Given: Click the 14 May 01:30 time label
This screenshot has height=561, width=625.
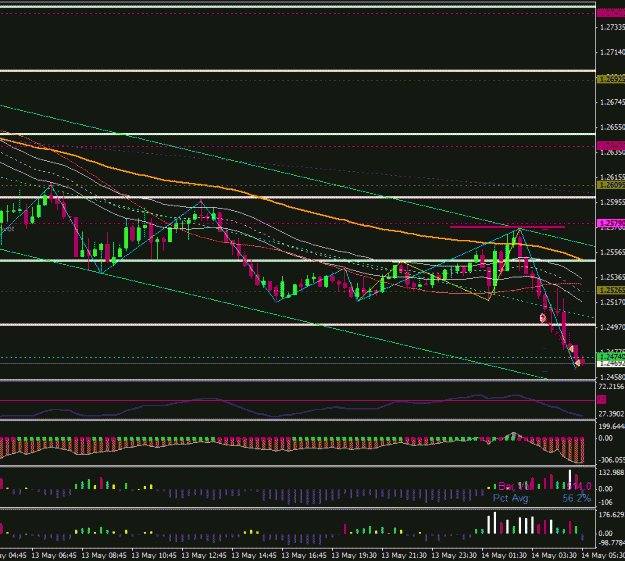Looking at the screenshot, I should (504, 555).
